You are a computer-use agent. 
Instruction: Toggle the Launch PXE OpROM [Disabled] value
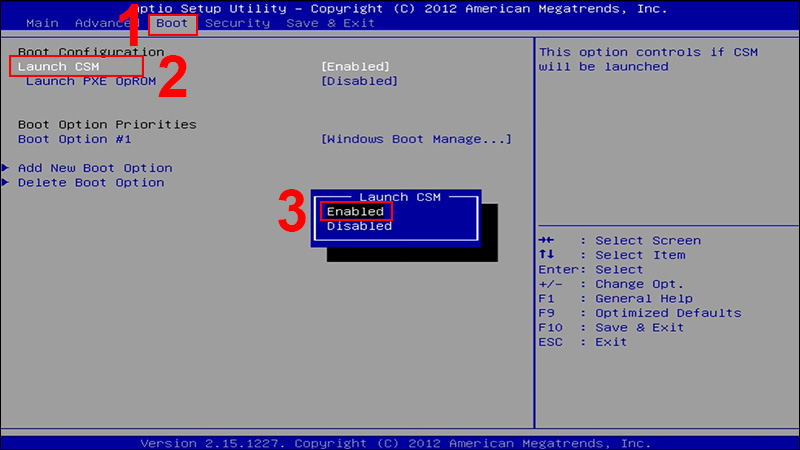[x=359, y=81]
